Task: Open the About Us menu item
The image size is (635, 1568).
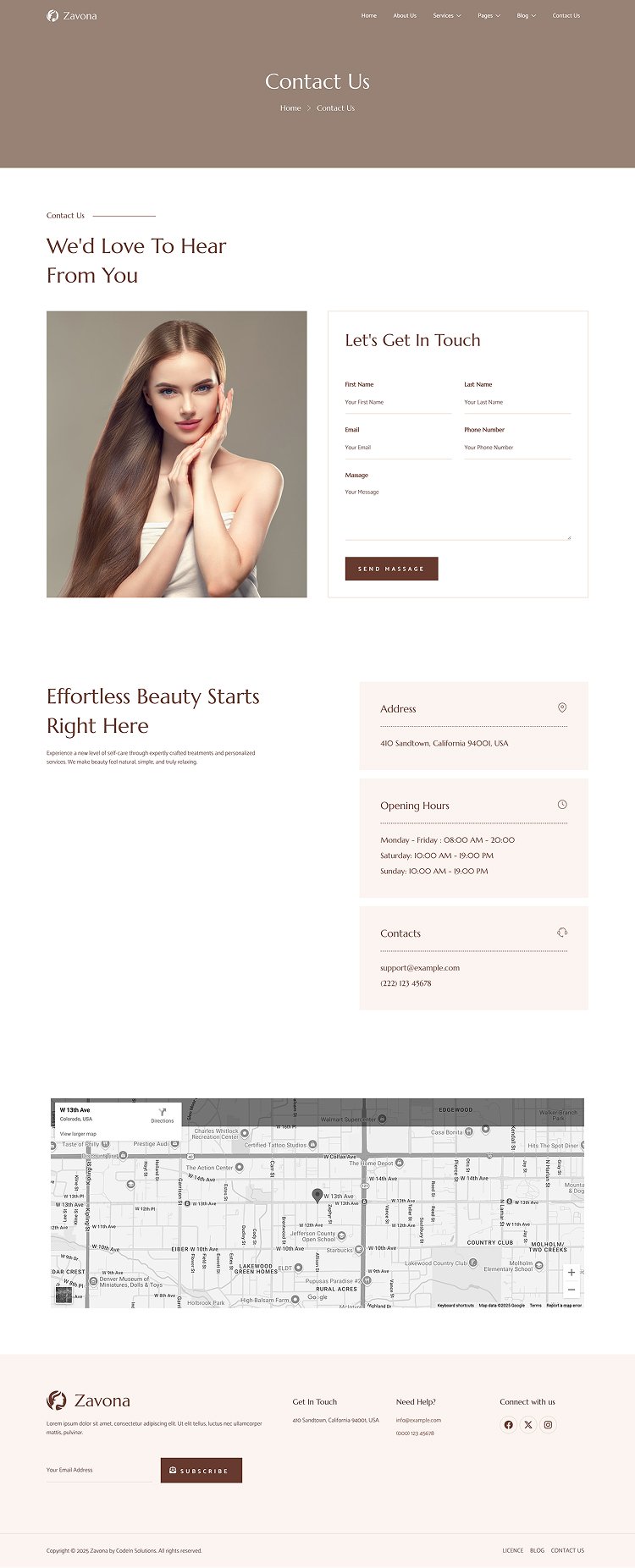Action: (x=405, y=15)
